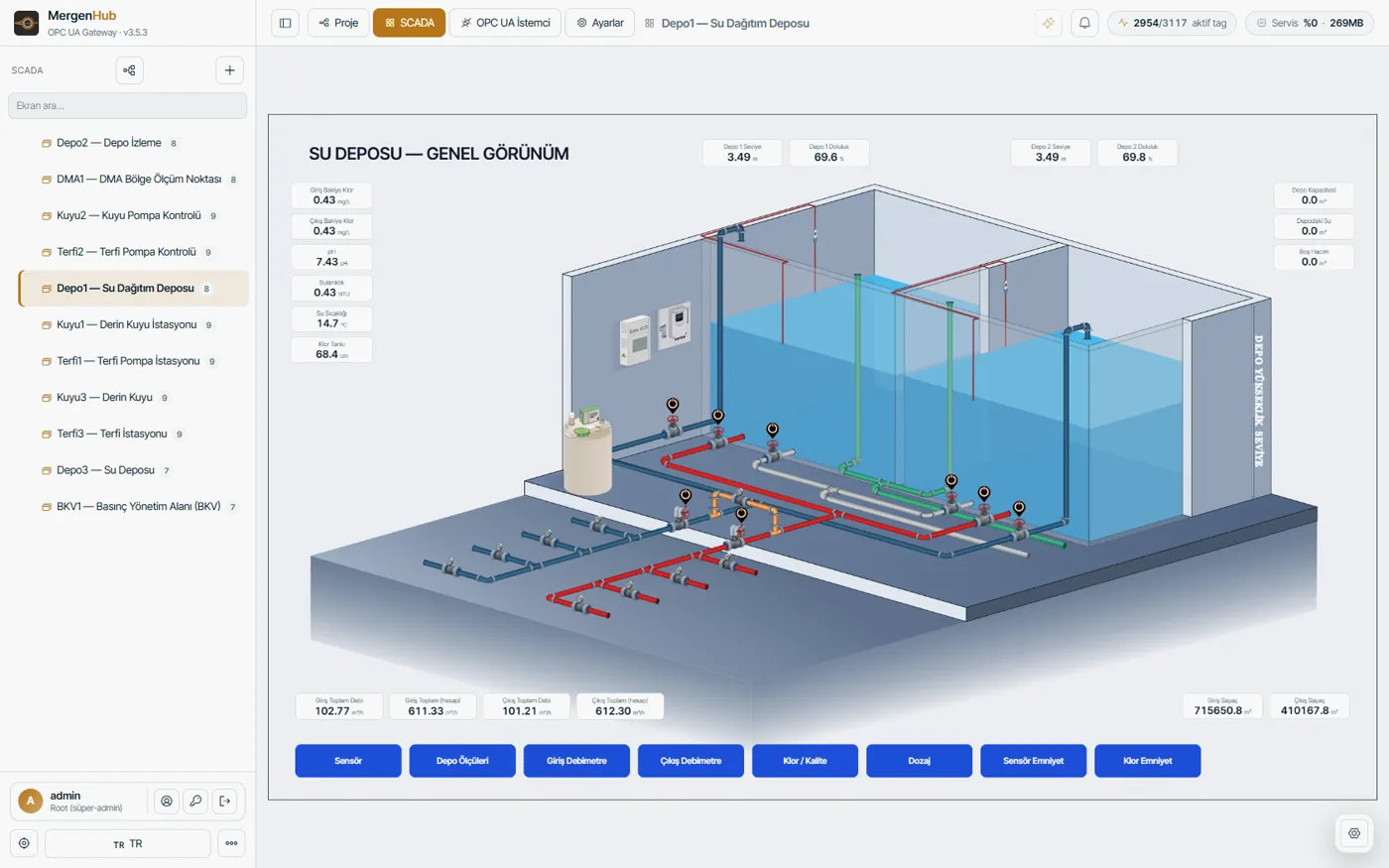Click the Dozaj button

coord(919,761)
